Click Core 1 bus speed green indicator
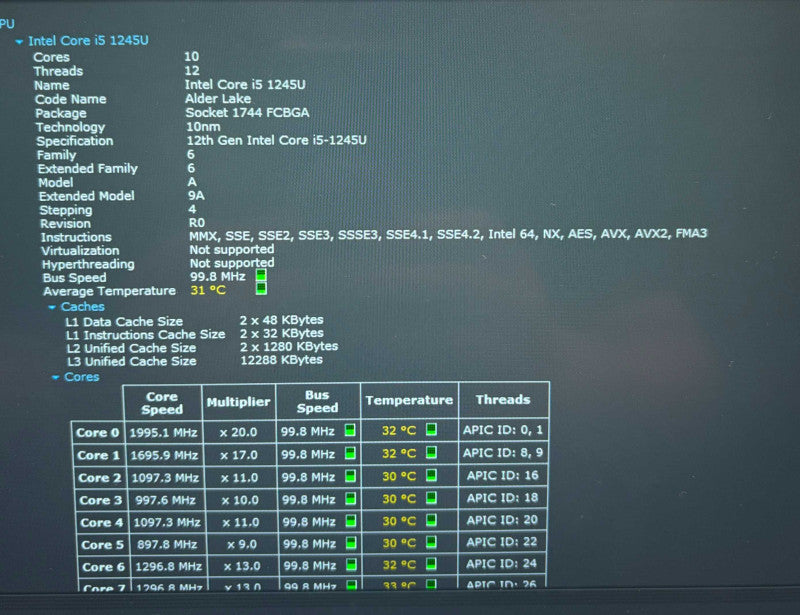The height and width of the screenshot is (615, 800). tap(351, 453)
